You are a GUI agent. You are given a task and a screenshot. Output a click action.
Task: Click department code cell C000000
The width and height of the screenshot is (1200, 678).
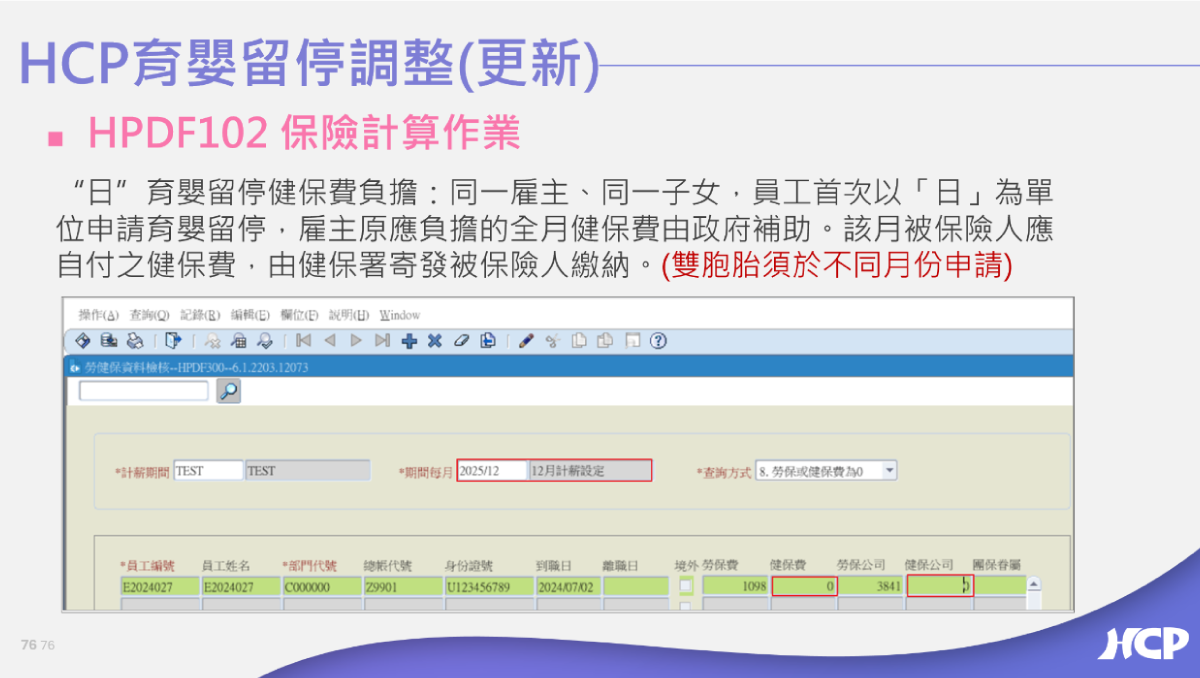click(x=321, y=587)
